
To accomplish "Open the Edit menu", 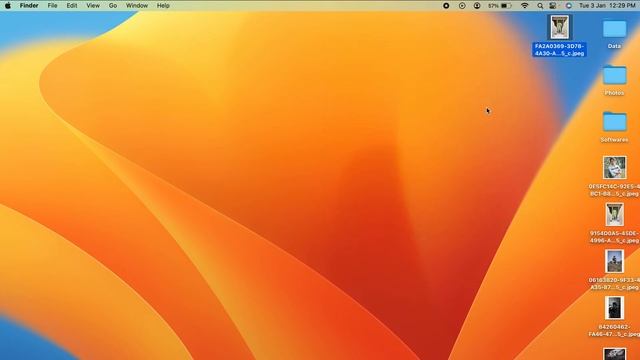I will coord(72,6).
